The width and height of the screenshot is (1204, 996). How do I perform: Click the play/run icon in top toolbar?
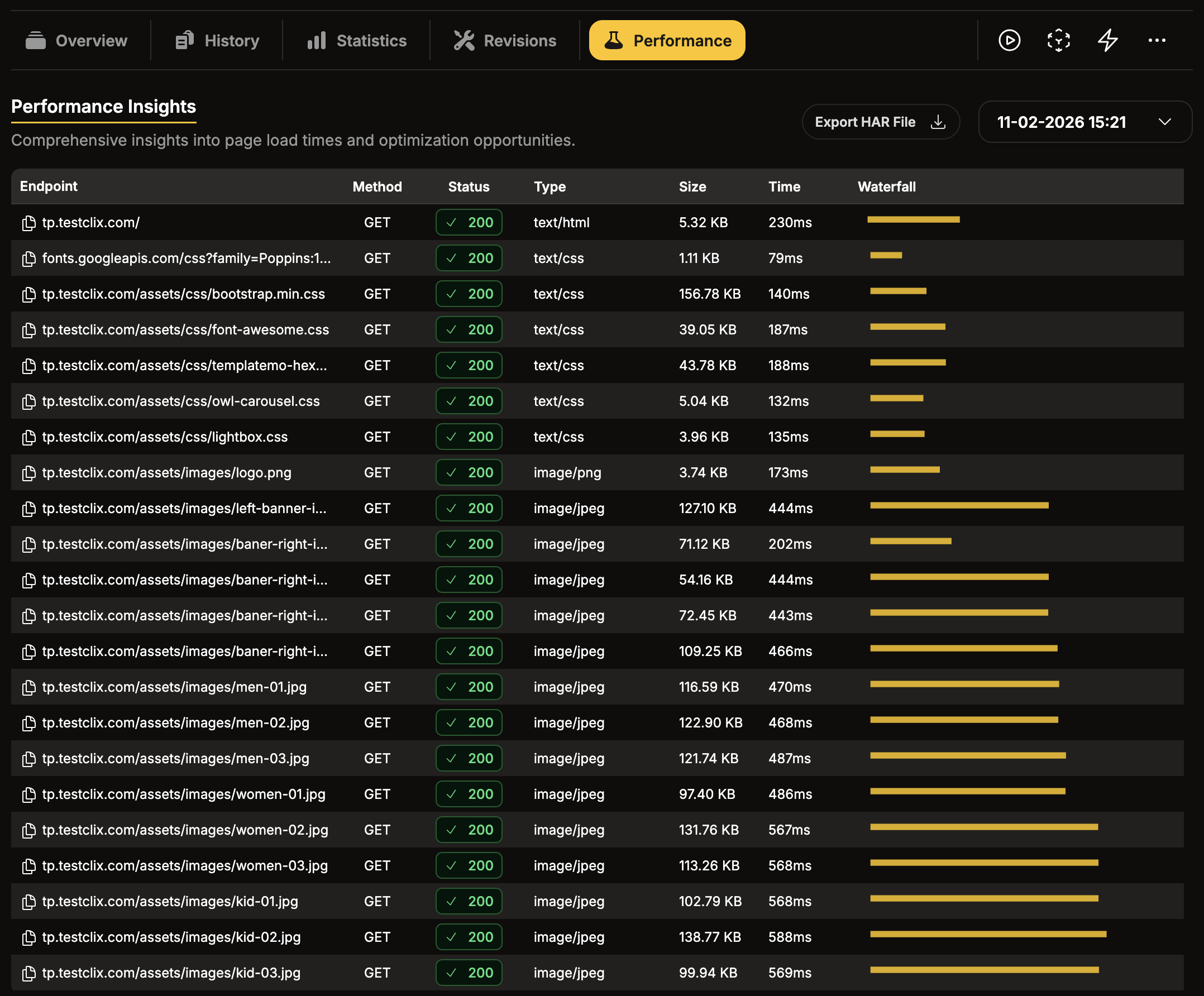1009,40
